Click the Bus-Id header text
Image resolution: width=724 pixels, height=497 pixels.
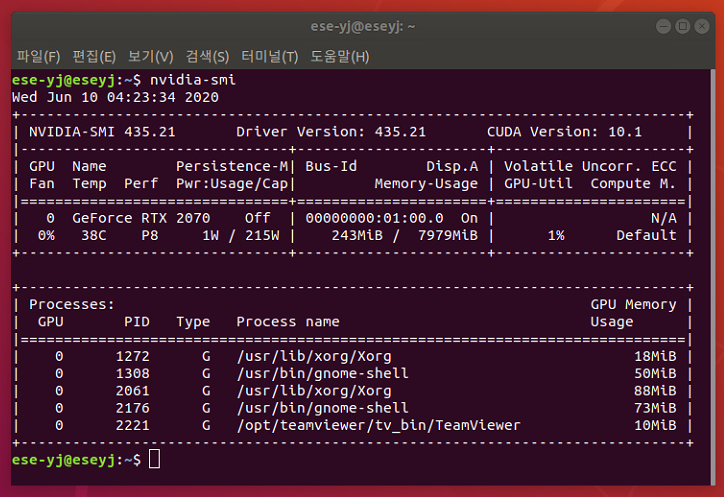(x=331, y=166)
